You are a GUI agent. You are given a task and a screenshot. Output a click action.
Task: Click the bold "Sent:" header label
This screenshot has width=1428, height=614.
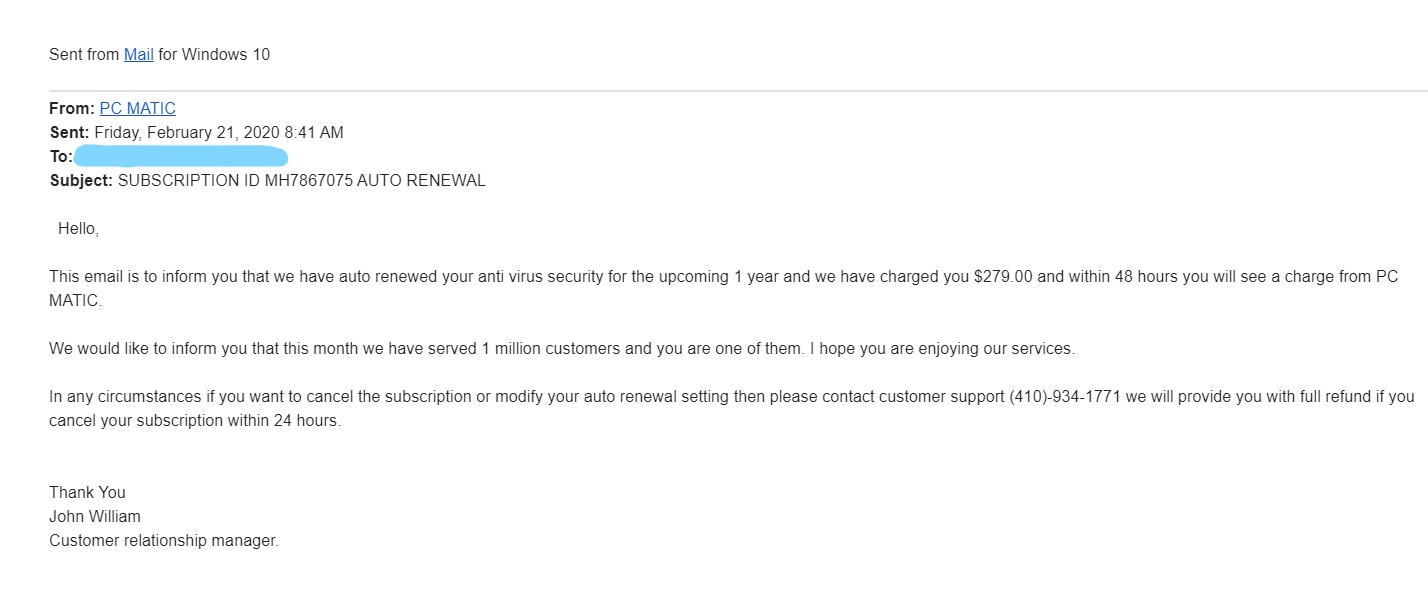(x=70, y=132)
